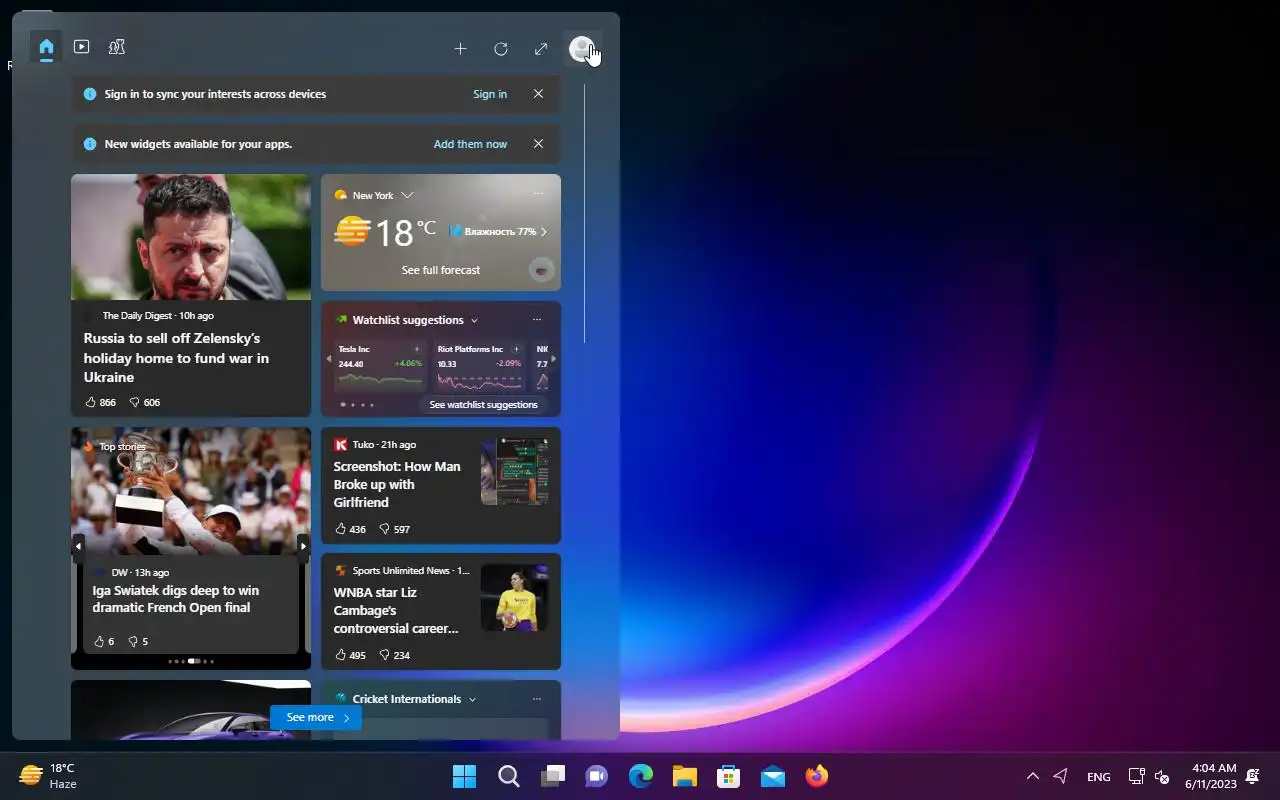The height and width of the screenshot is (800, 1280).
Task: Open the Games tab in widgets panel
Action: (x=117, y=47)
